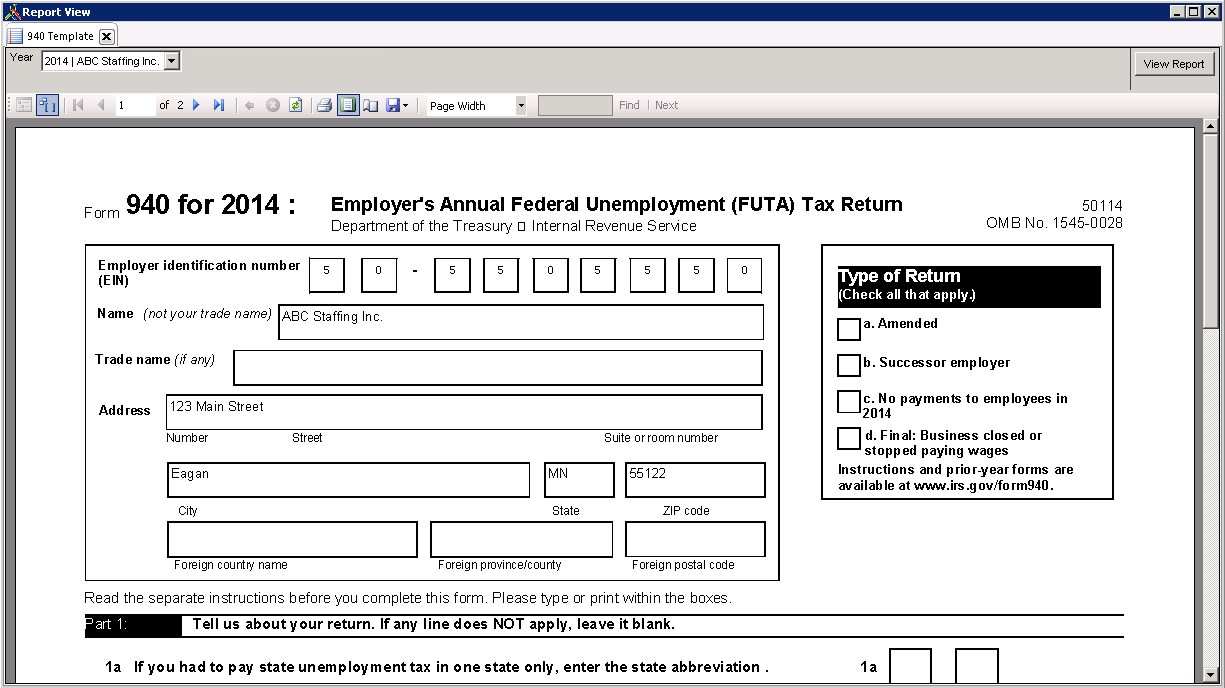
Task: Expand the Page Width zoom dropdown
Action: (x=520, y=105)
